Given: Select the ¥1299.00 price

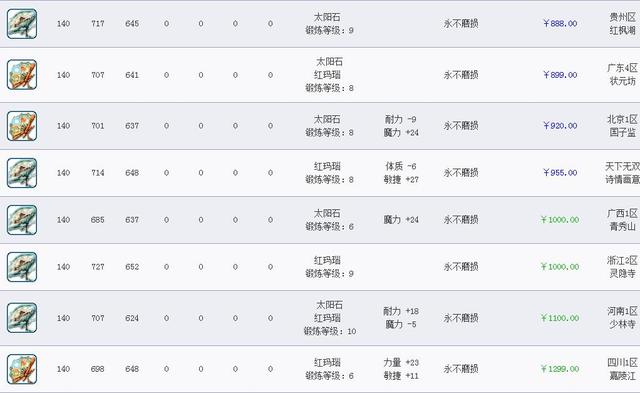Looking at the screenshot, I should pyautogui.click(x=560, y=369).
